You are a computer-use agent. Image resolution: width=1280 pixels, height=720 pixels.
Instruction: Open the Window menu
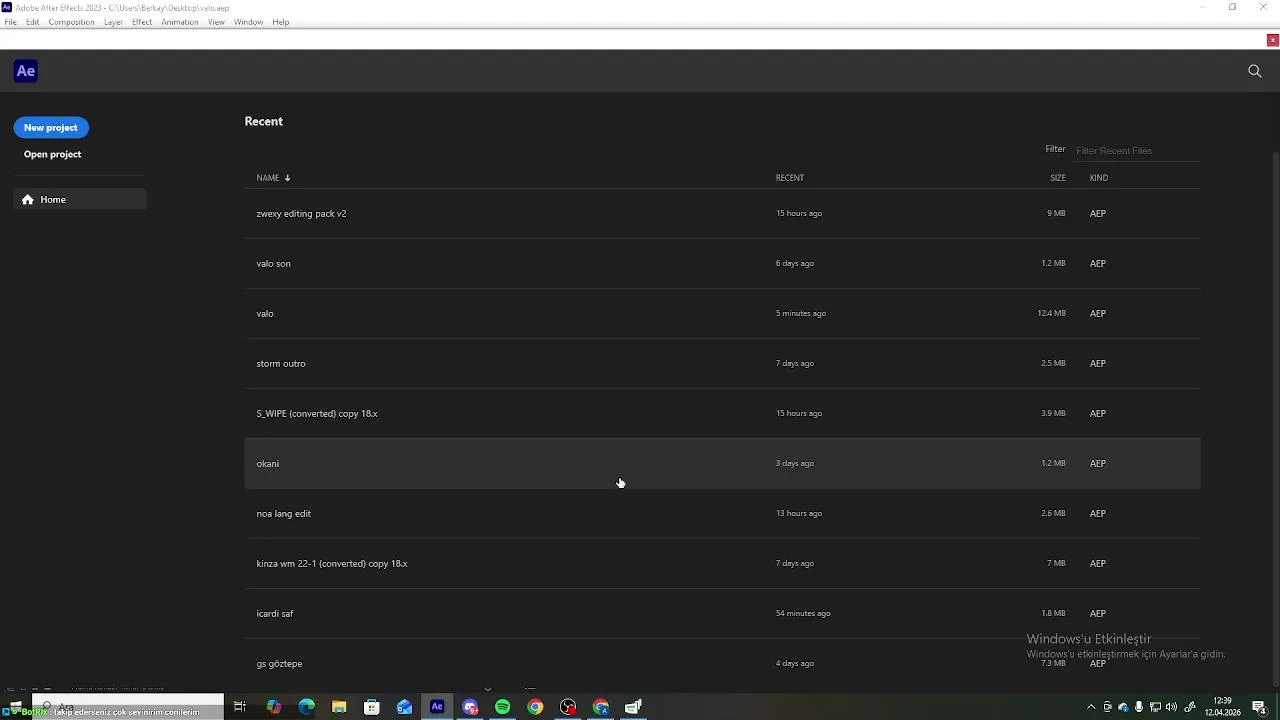click(248, 22)
